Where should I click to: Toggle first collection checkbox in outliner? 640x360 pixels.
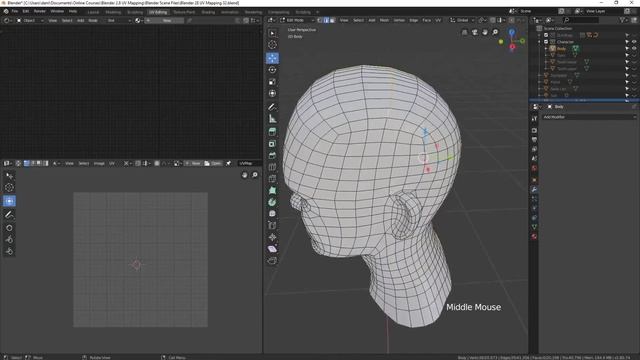[x=546, y=35]
